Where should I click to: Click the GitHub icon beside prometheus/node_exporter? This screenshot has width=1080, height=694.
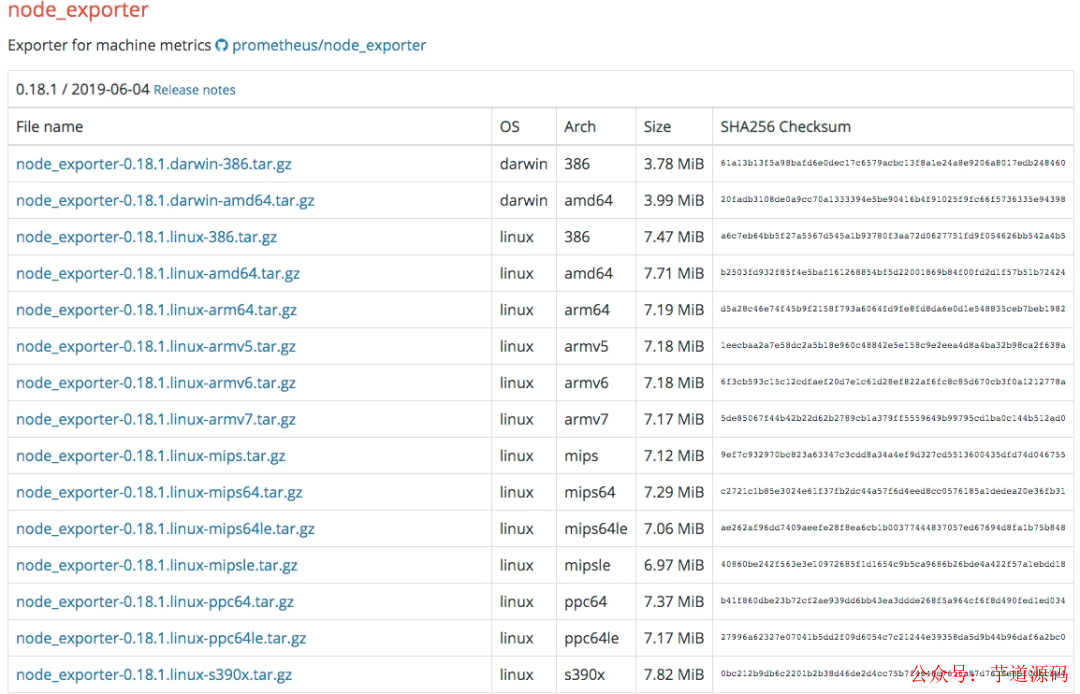click(x=221, y=45)
